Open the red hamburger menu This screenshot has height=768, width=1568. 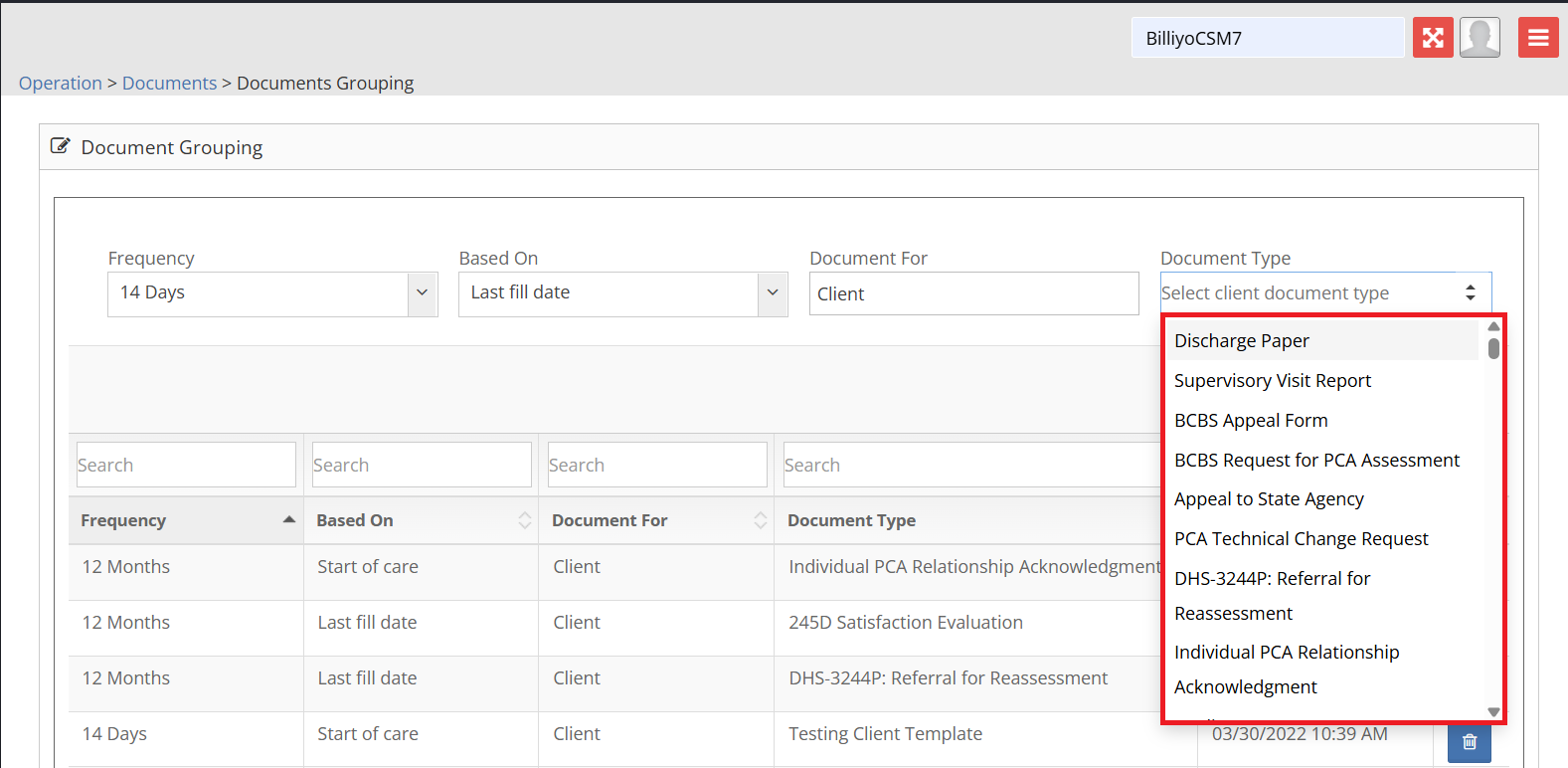pos(1538,38)
